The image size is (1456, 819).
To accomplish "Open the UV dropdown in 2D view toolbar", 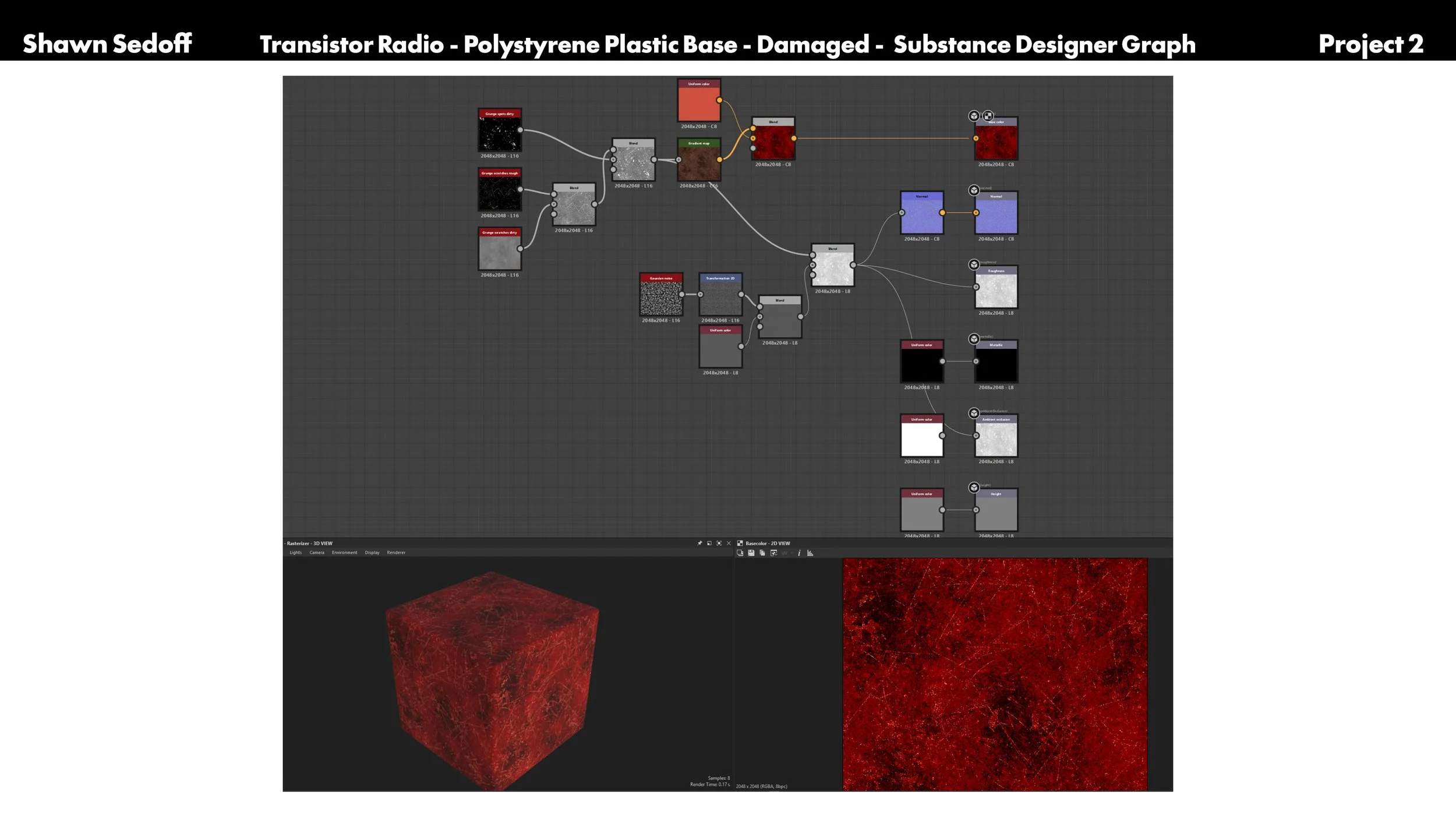I will (x=787, y=553).
